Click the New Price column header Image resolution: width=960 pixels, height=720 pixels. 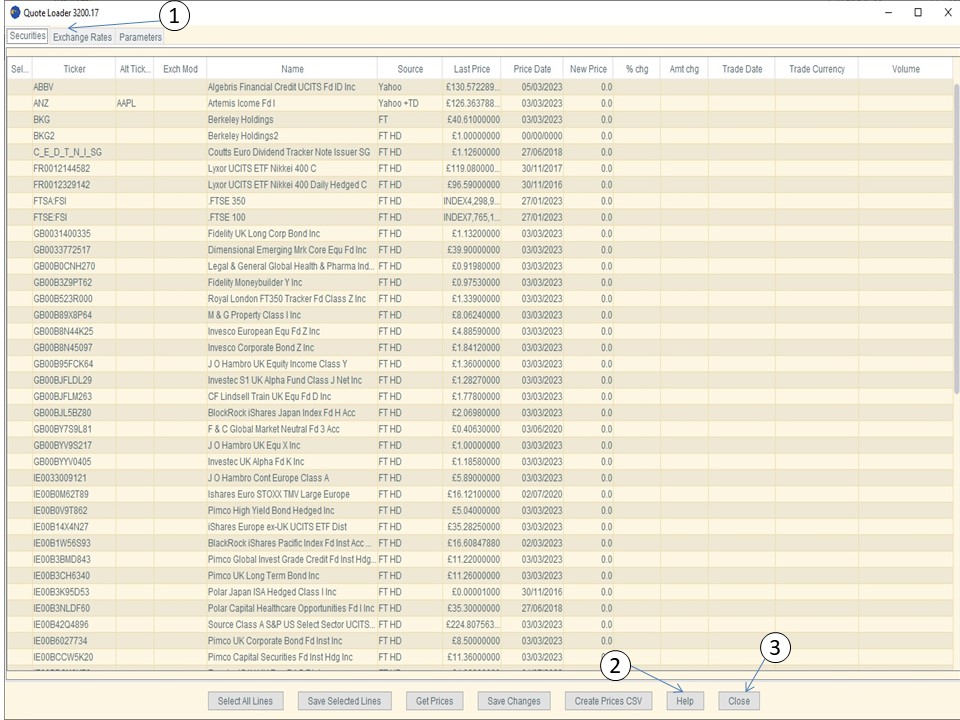click(588, 69)
